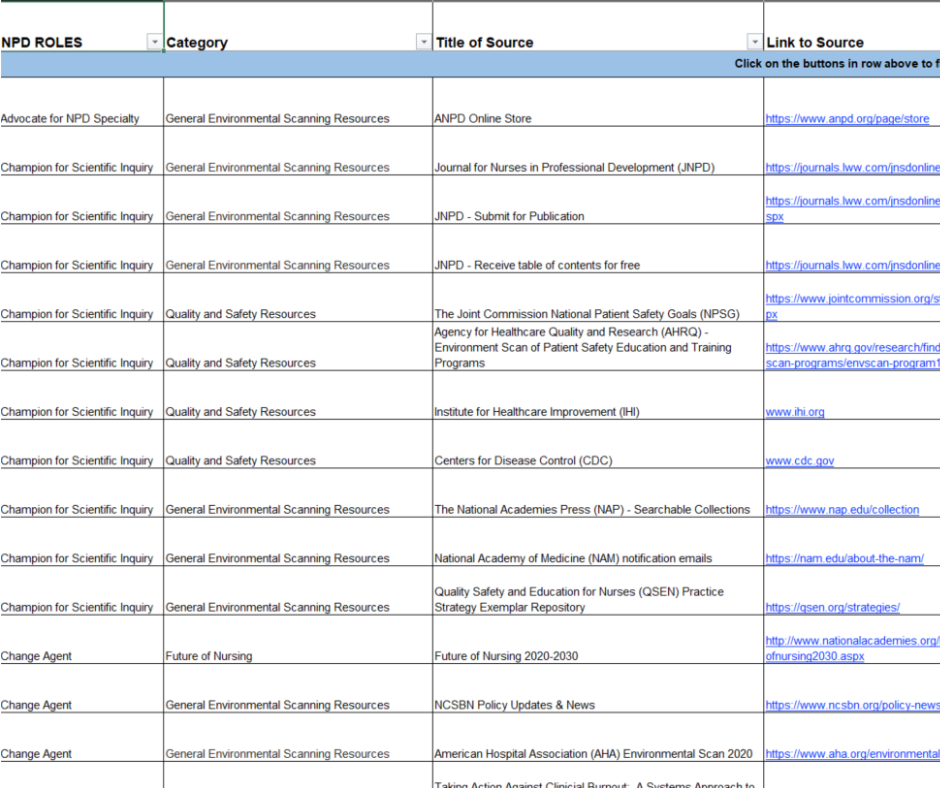The height and width of the screenshot is (788, 940).
Task: Select National Academy of Medicine notification emails cell
Action: click(x=598, y=542)
